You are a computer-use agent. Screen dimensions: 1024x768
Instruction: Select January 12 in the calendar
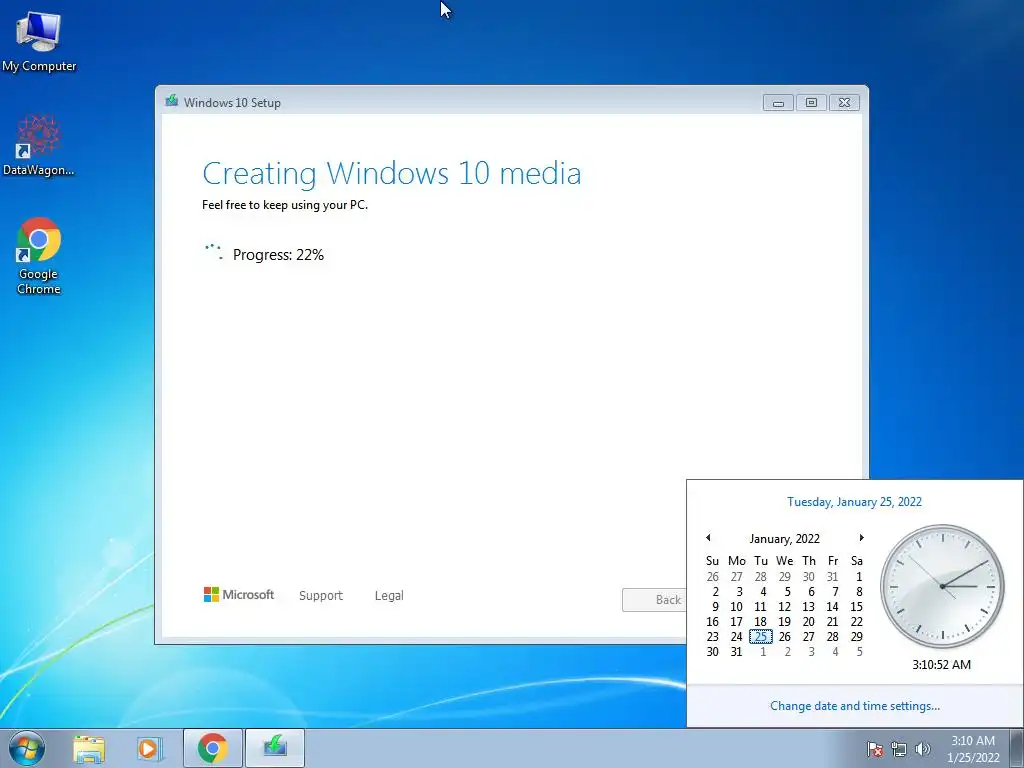pyautogui.click(x=784, y=607)
